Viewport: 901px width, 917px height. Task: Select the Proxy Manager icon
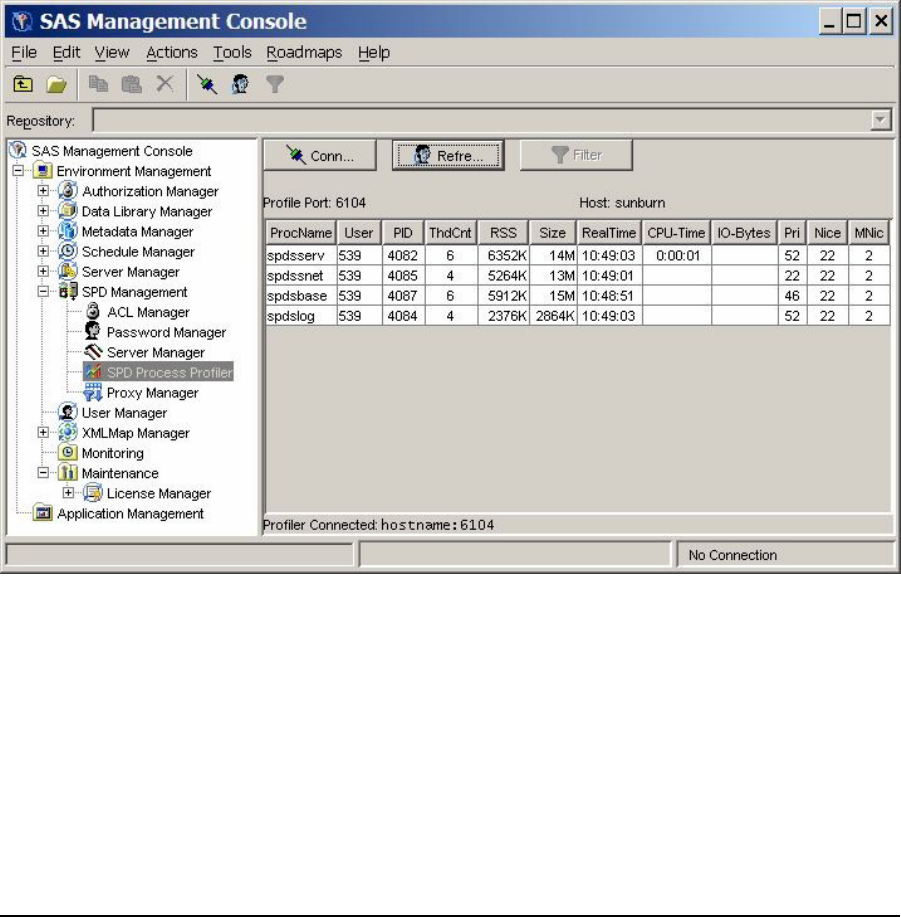pyautogui.click(x=93, y=392)
